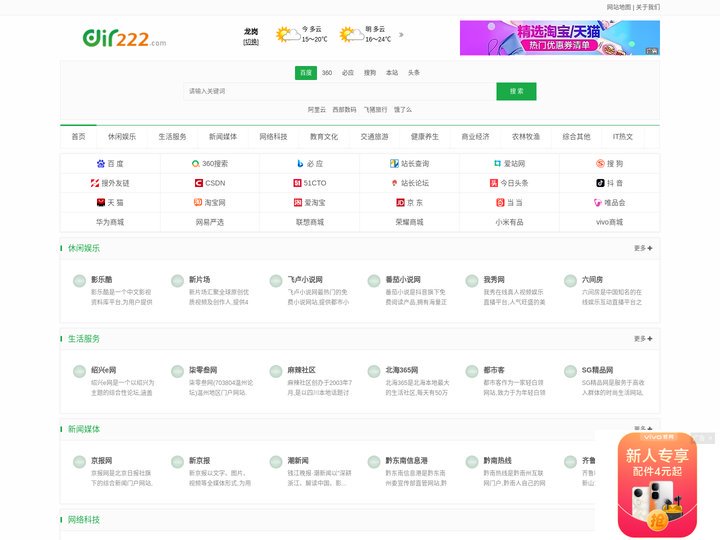Open the 黔东南信息港 entry title

406,460
